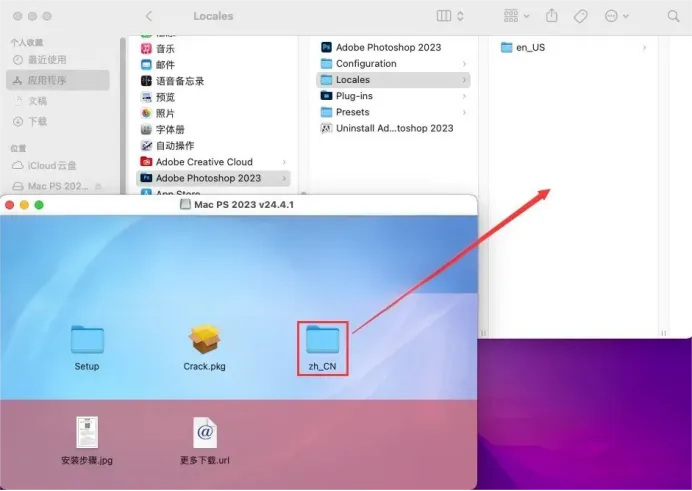Select the 自动操作 app in the list
Image resolution: width=692 pixels, height=491 pixels.
coord(213,146)
